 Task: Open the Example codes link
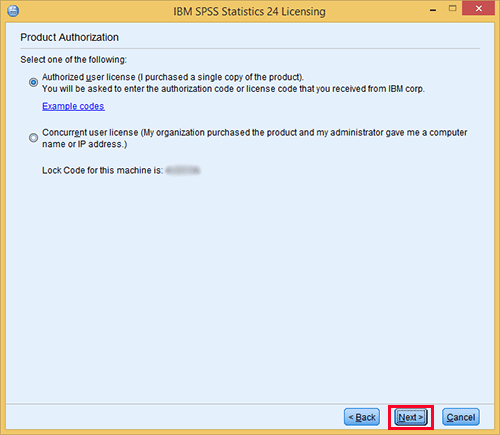click(x=73, y=106)
